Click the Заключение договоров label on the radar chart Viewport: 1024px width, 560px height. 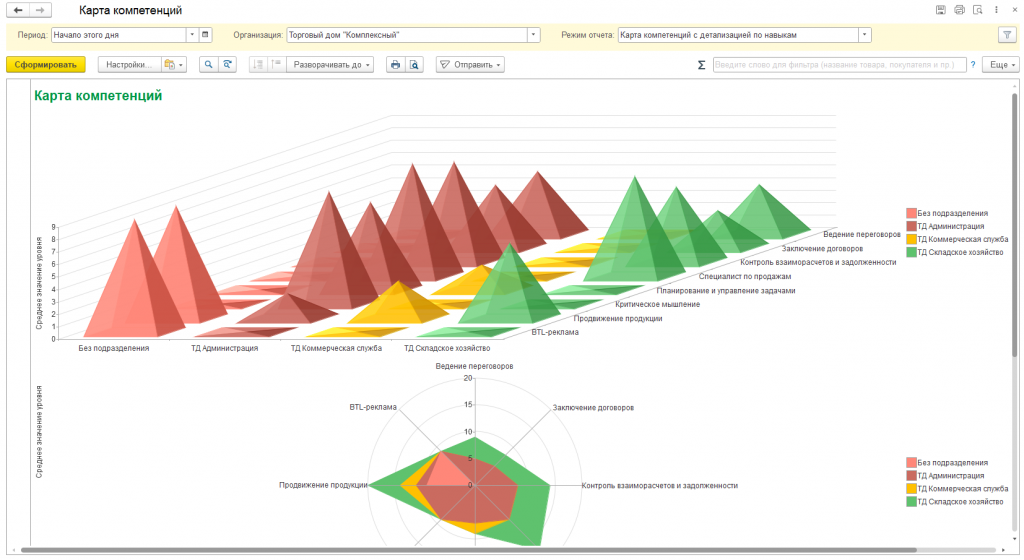tap(593, 407)
